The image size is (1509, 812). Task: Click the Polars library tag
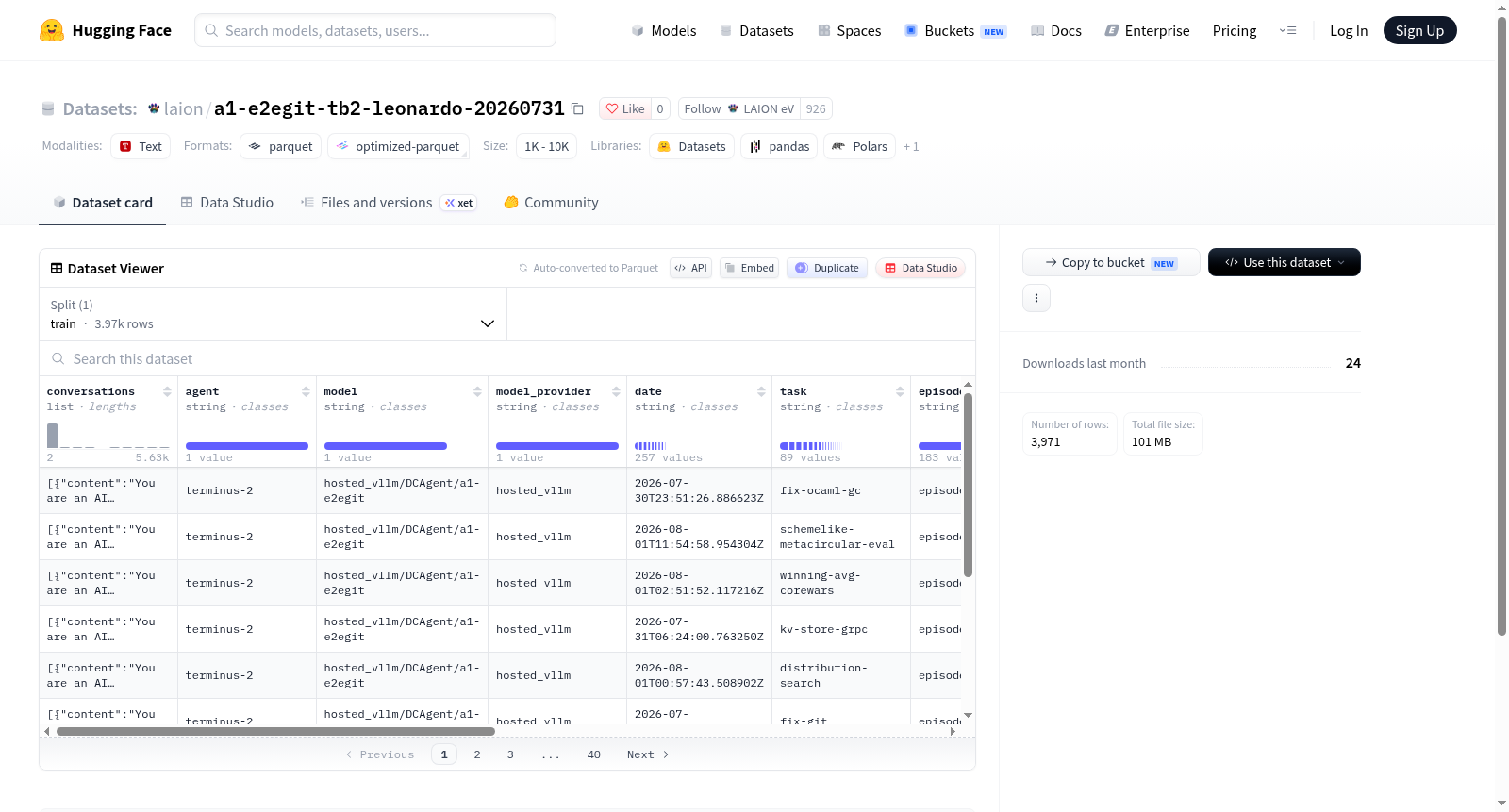pyautogui.click(x=859, y=147)
